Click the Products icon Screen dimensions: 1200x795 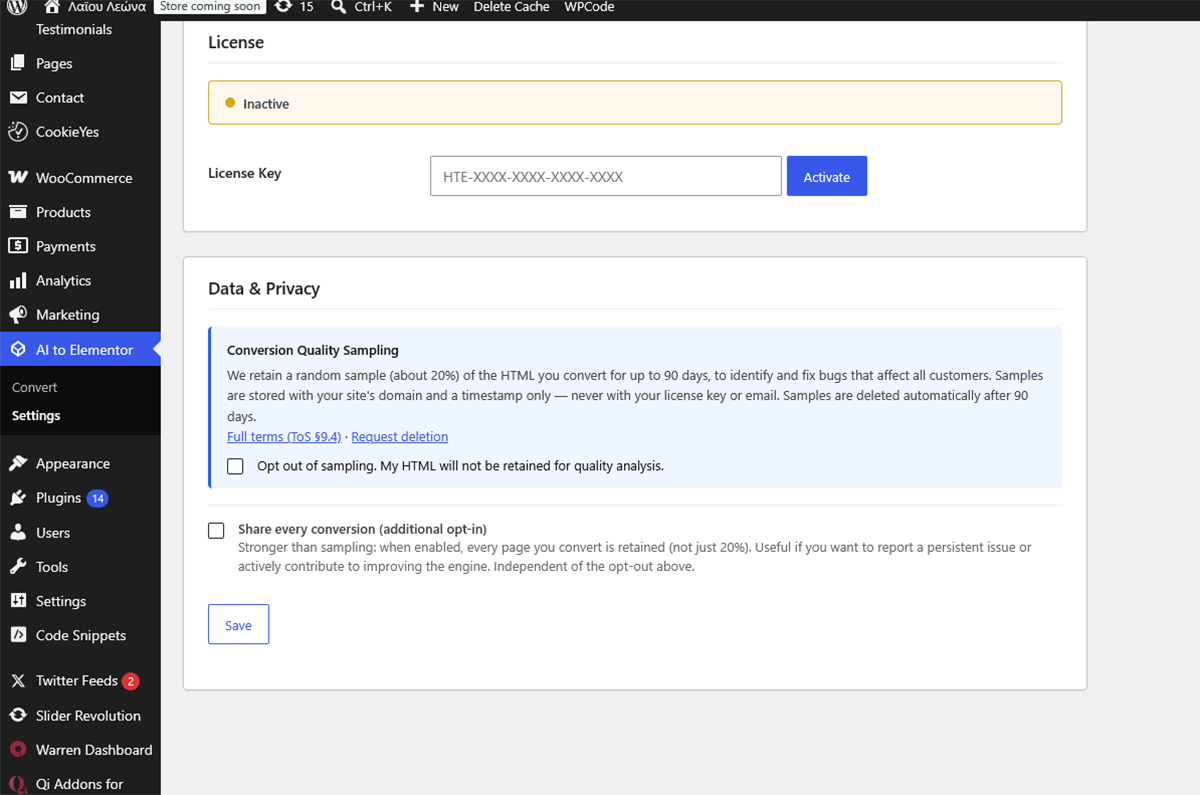click(x=18, y=212)
